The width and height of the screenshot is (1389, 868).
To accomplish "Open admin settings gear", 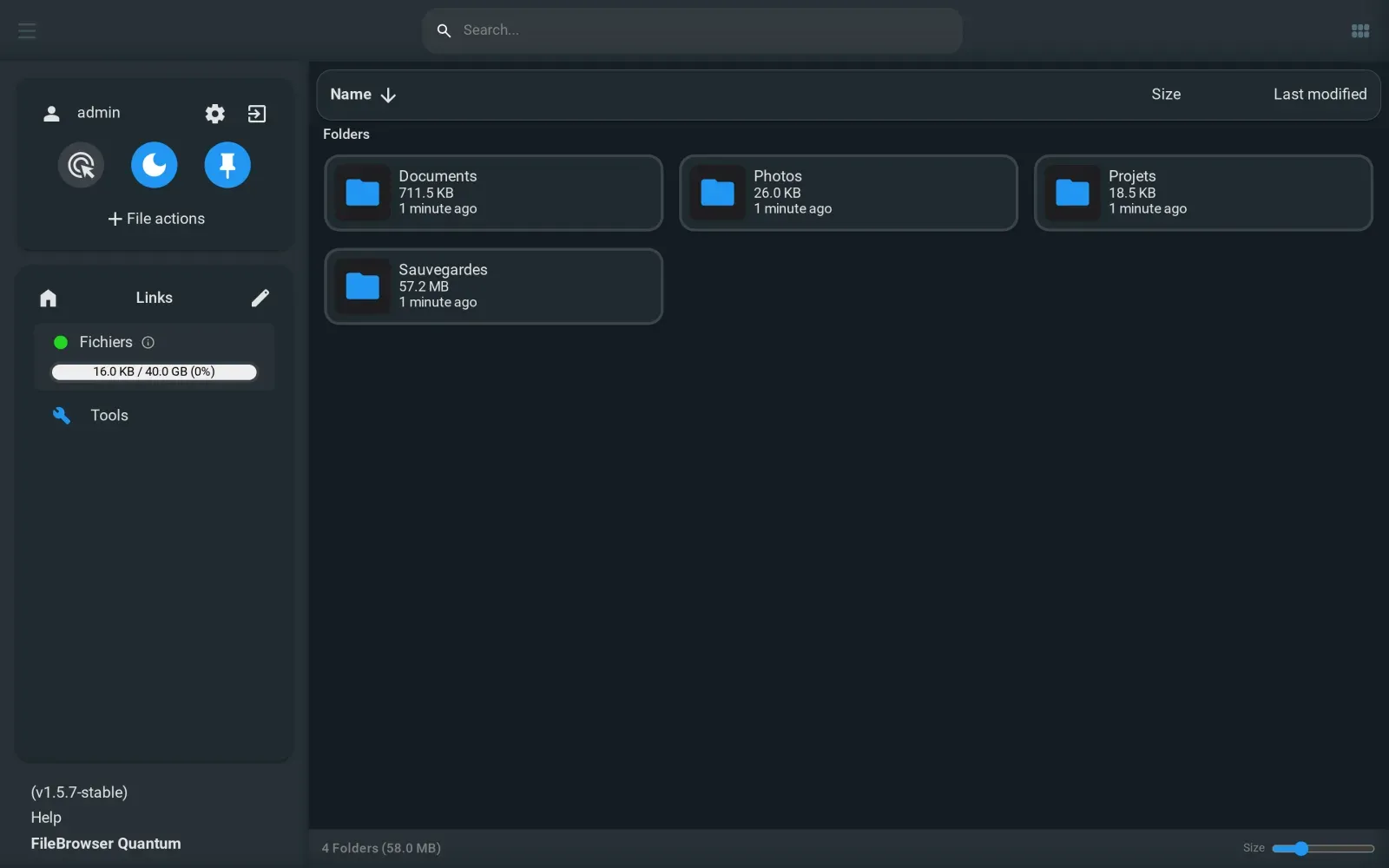I will pos(214,114).
